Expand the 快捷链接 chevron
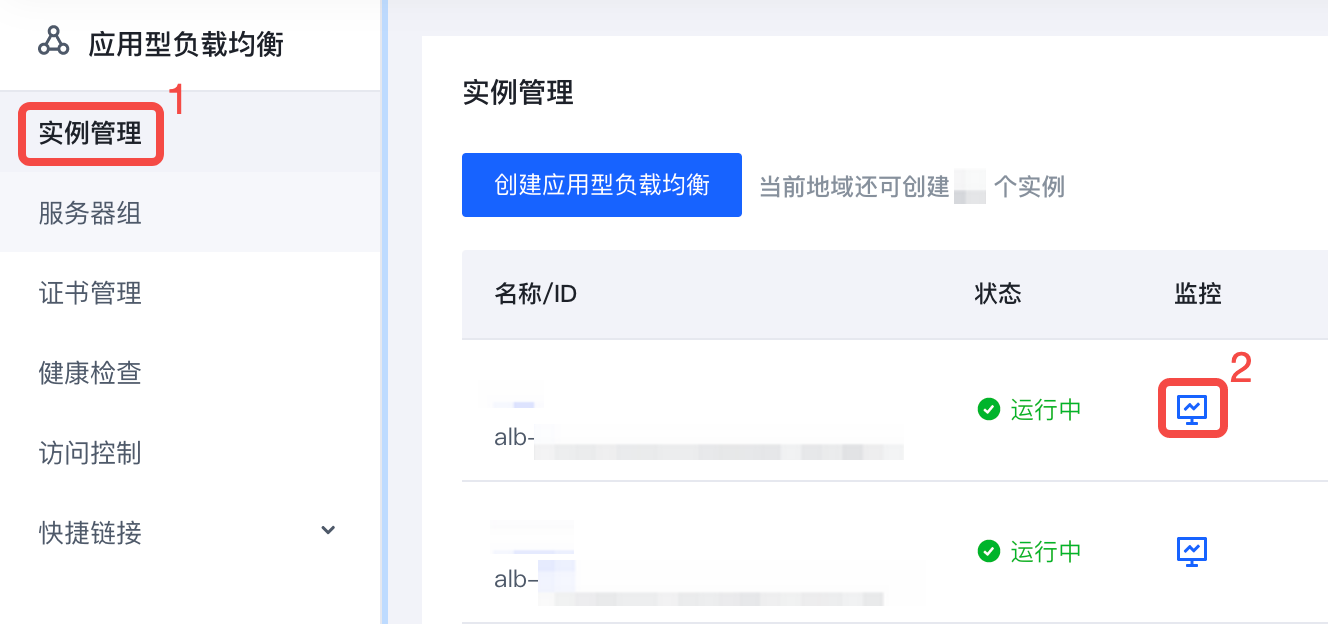Screen dimensions: 1328x624 328,530
